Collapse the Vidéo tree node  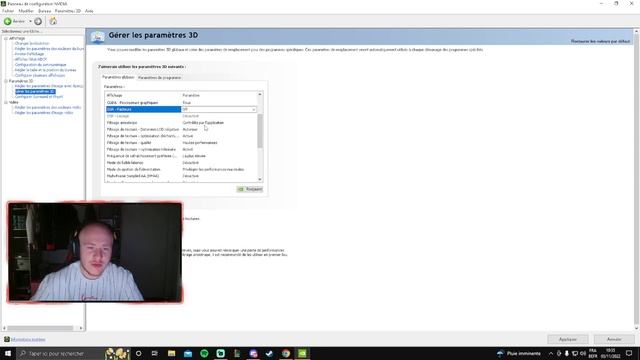click(x=6, y=102)
